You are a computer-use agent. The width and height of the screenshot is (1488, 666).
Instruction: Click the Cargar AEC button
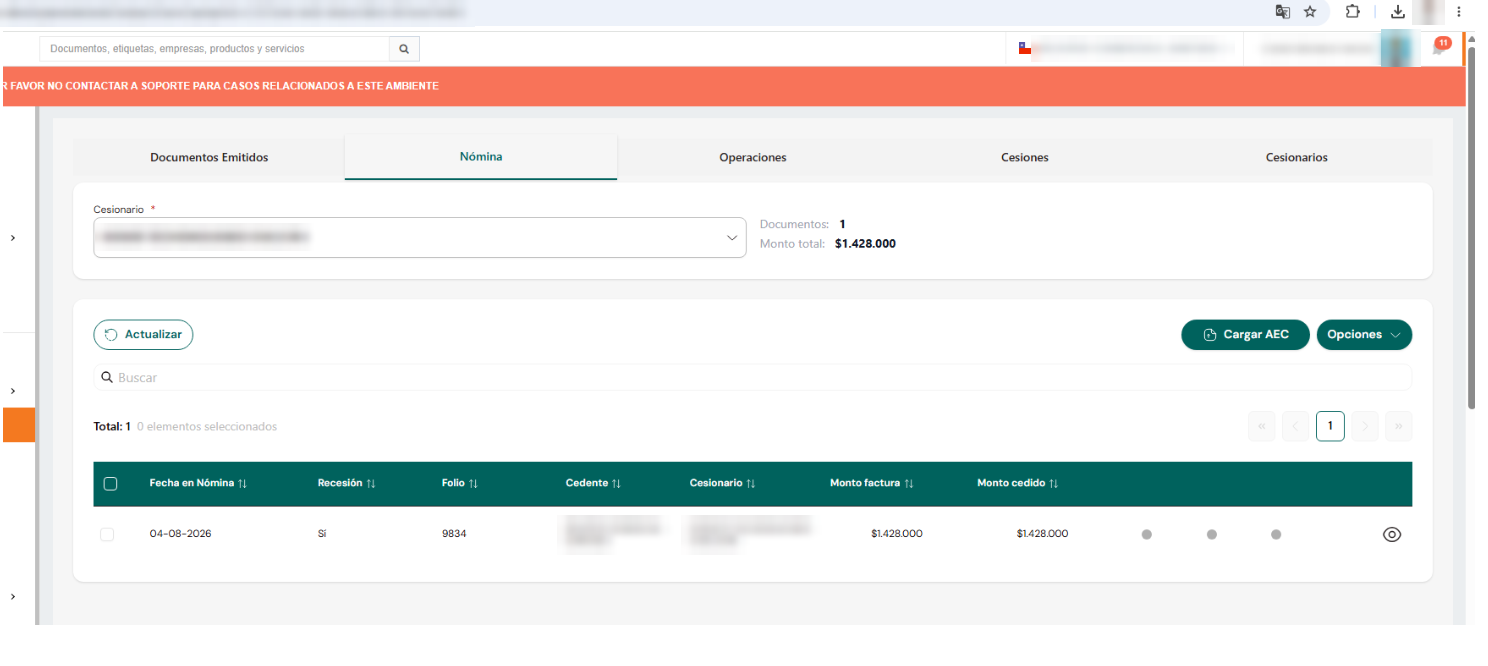click(1245, 335)
